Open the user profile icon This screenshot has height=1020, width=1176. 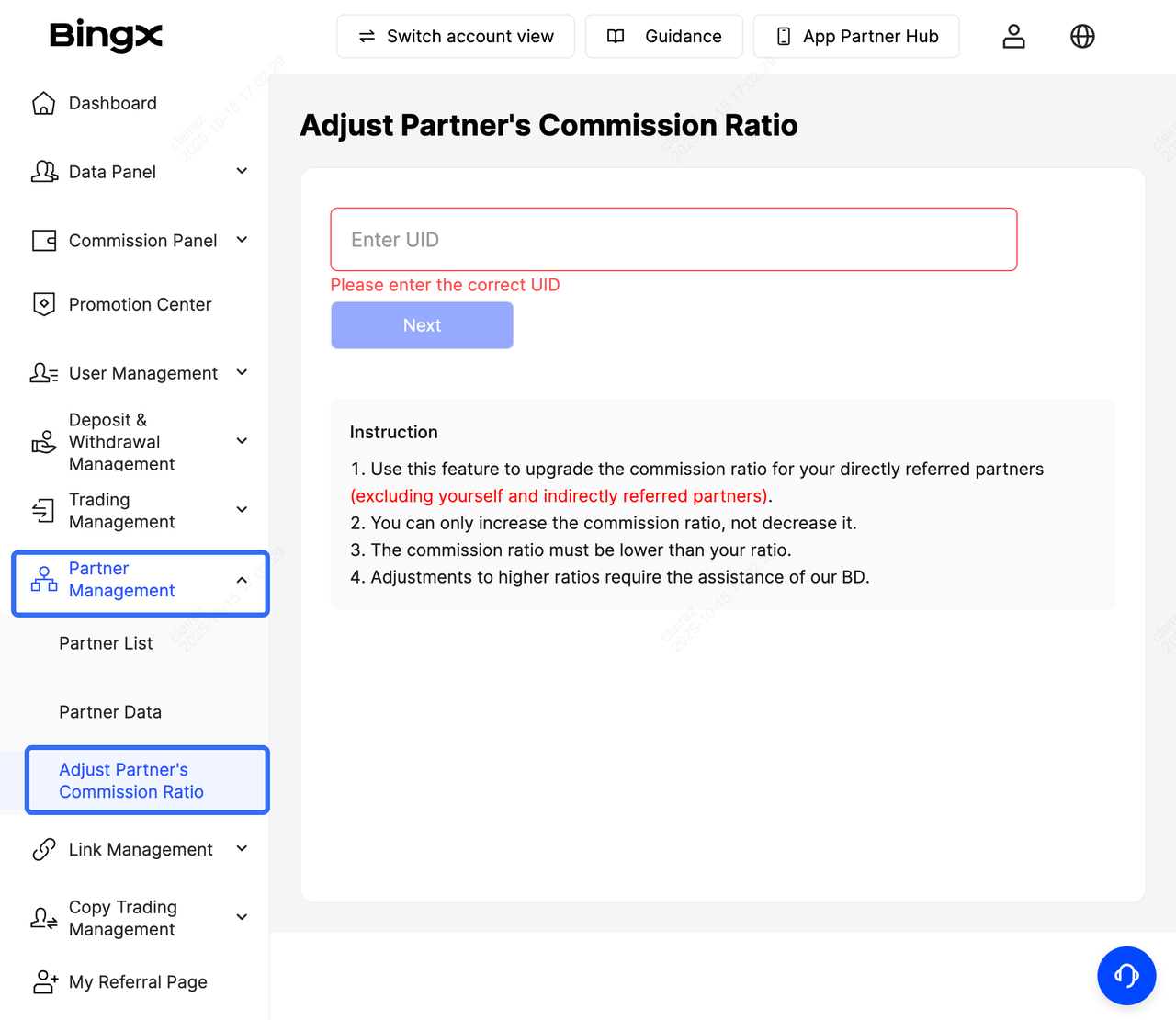pos(1013,36)
